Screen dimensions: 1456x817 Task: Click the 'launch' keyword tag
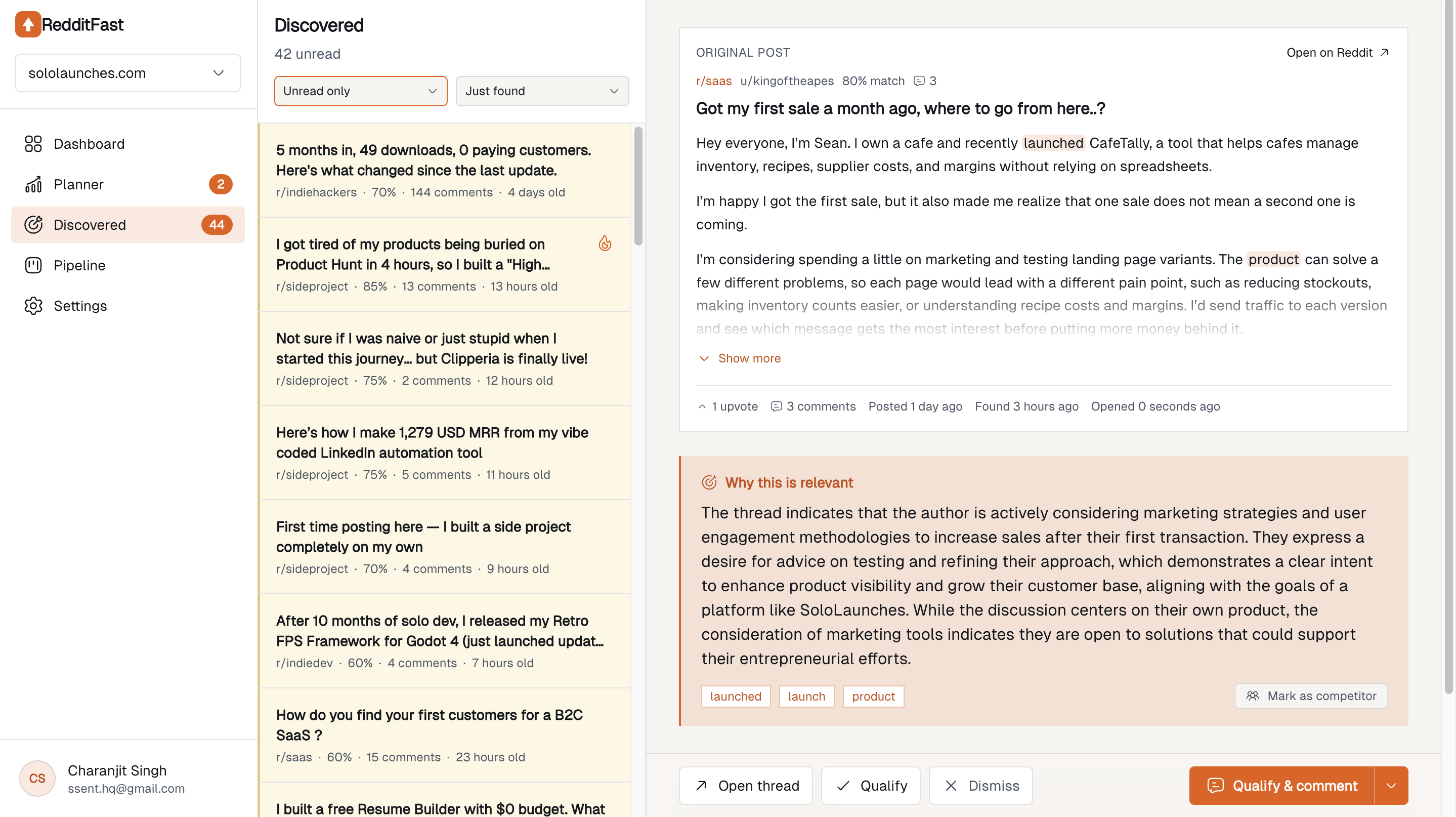(806, 697)
